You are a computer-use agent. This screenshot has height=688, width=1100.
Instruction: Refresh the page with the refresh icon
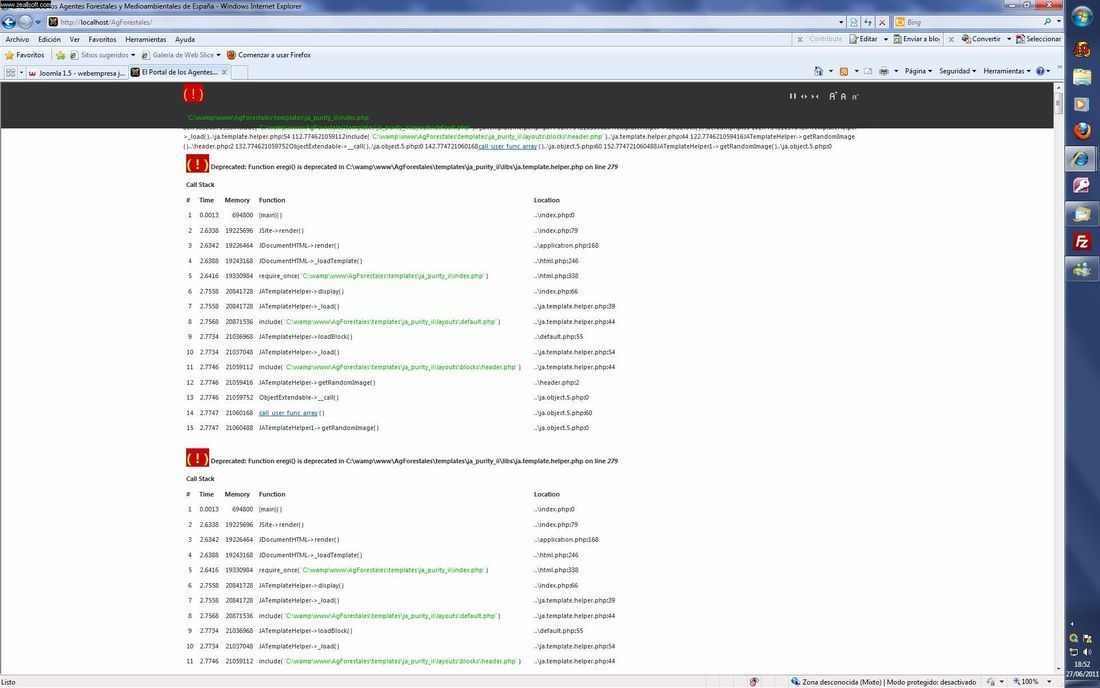click(868, 22)
